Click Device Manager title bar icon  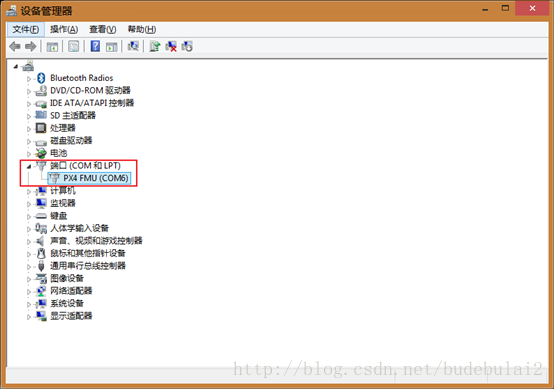click(x=11, y=11)
